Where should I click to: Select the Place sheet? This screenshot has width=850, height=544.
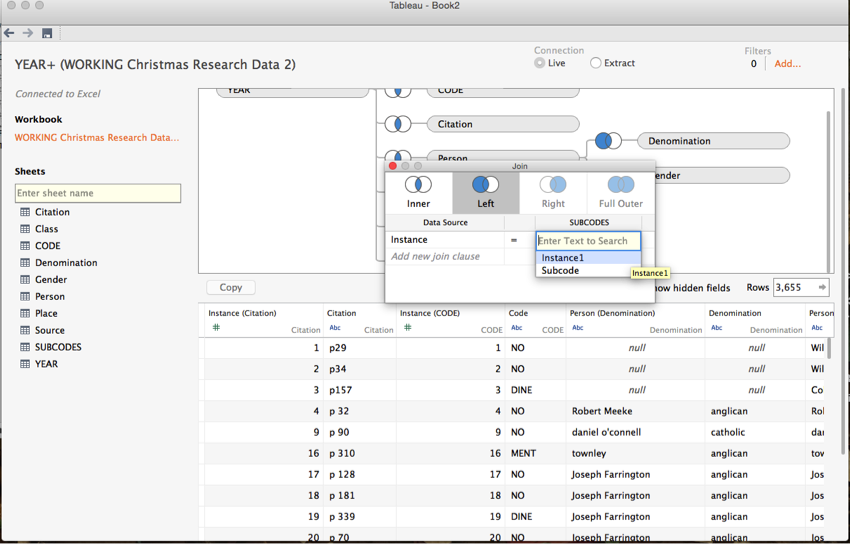tap(46, 313)
